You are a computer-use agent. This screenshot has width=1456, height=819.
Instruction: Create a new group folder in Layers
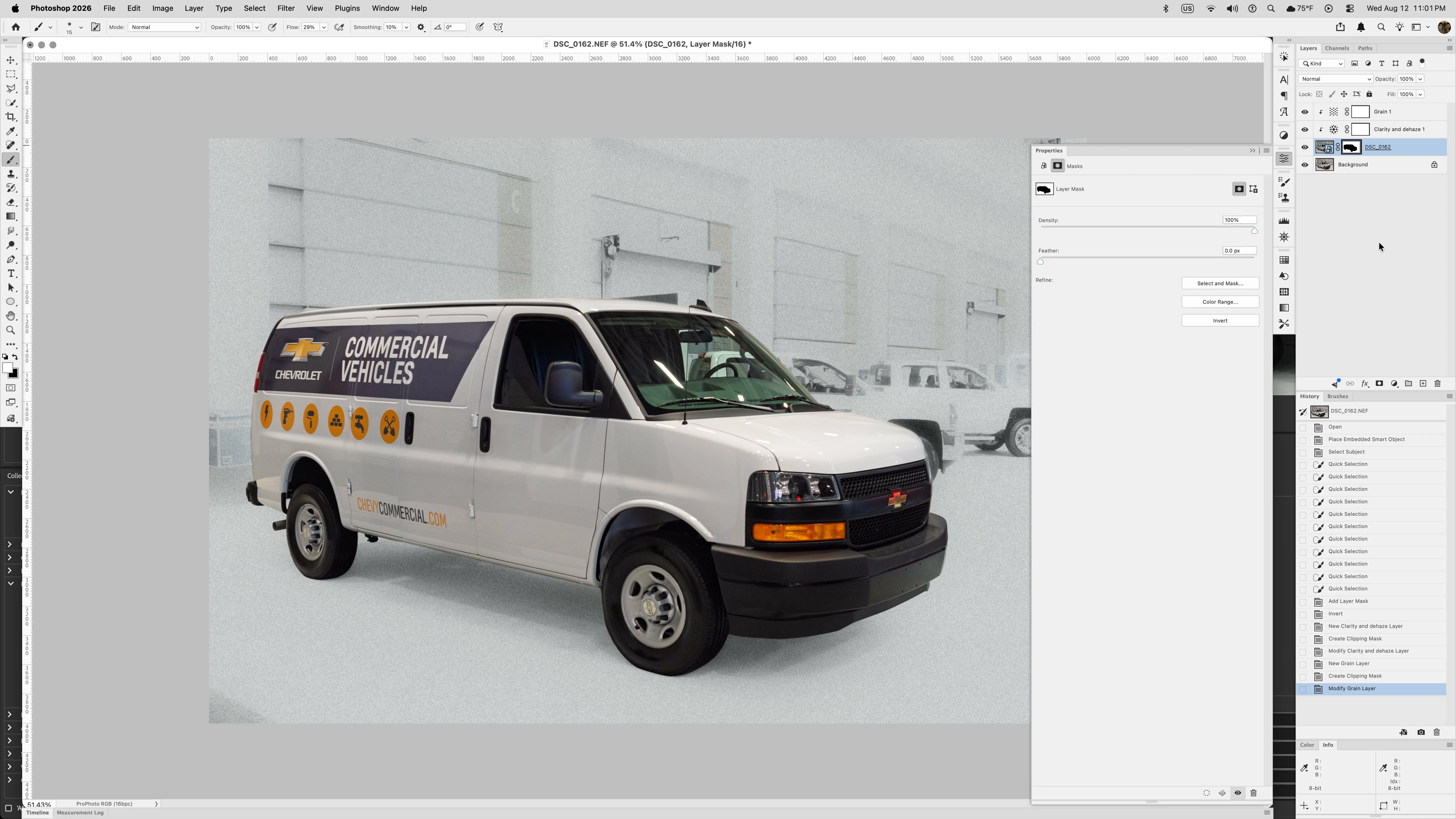click(x=1409, y=384)
